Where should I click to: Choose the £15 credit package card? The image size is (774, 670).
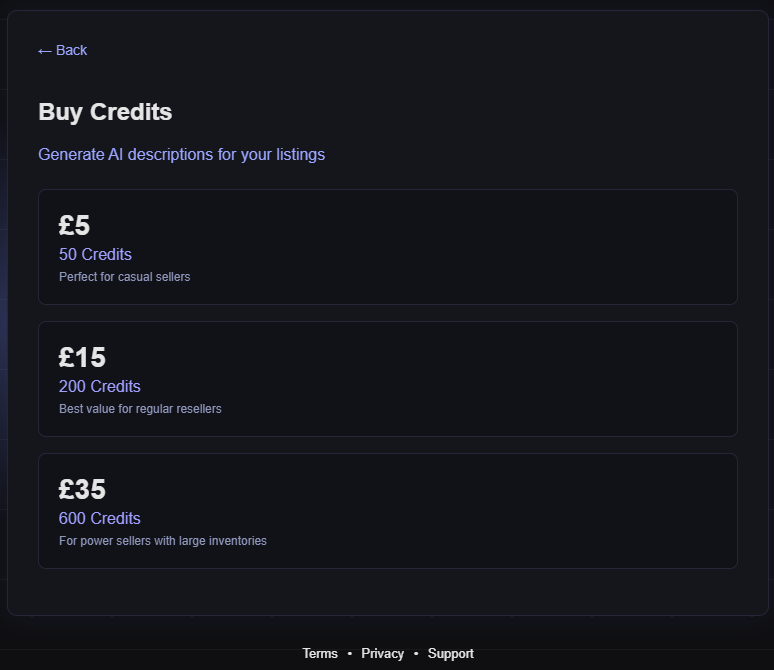click(388, 379)
